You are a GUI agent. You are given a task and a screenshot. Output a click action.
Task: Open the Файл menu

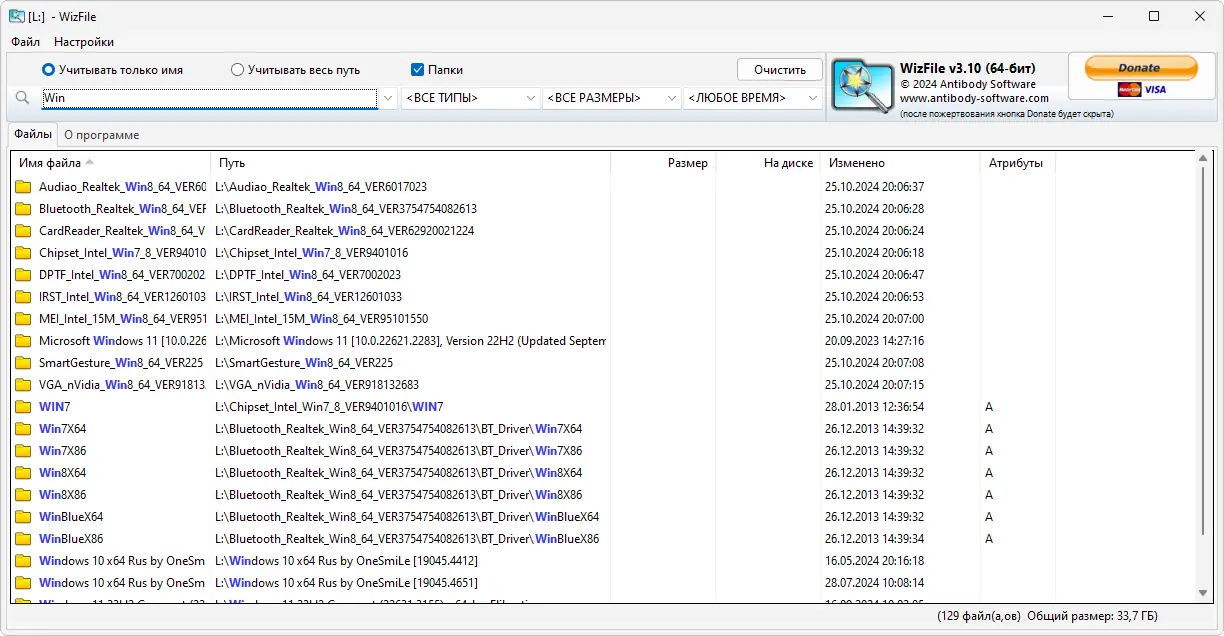[26, 42]
